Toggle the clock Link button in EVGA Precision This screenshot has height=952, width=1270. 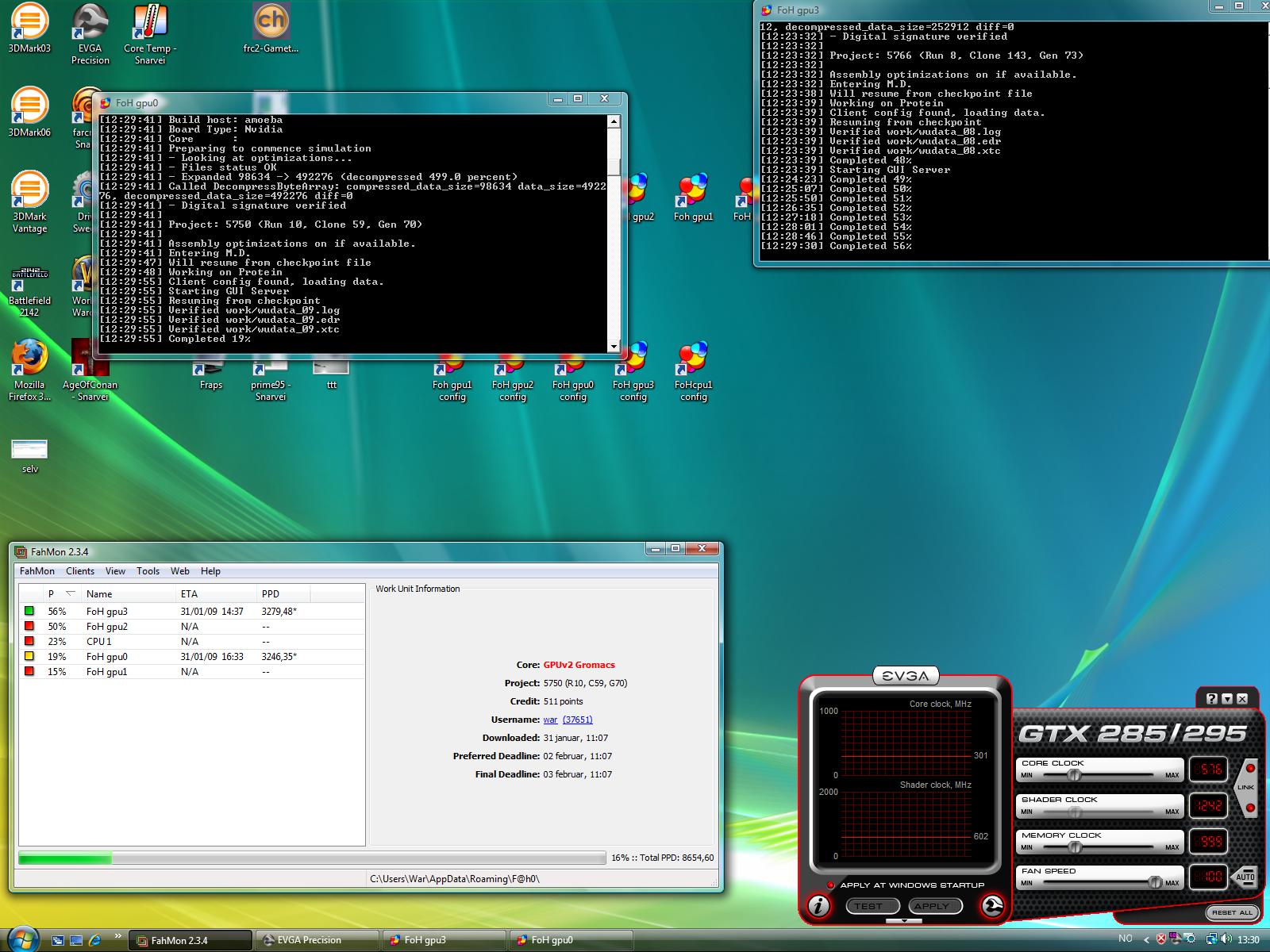tap(1245, 788)
